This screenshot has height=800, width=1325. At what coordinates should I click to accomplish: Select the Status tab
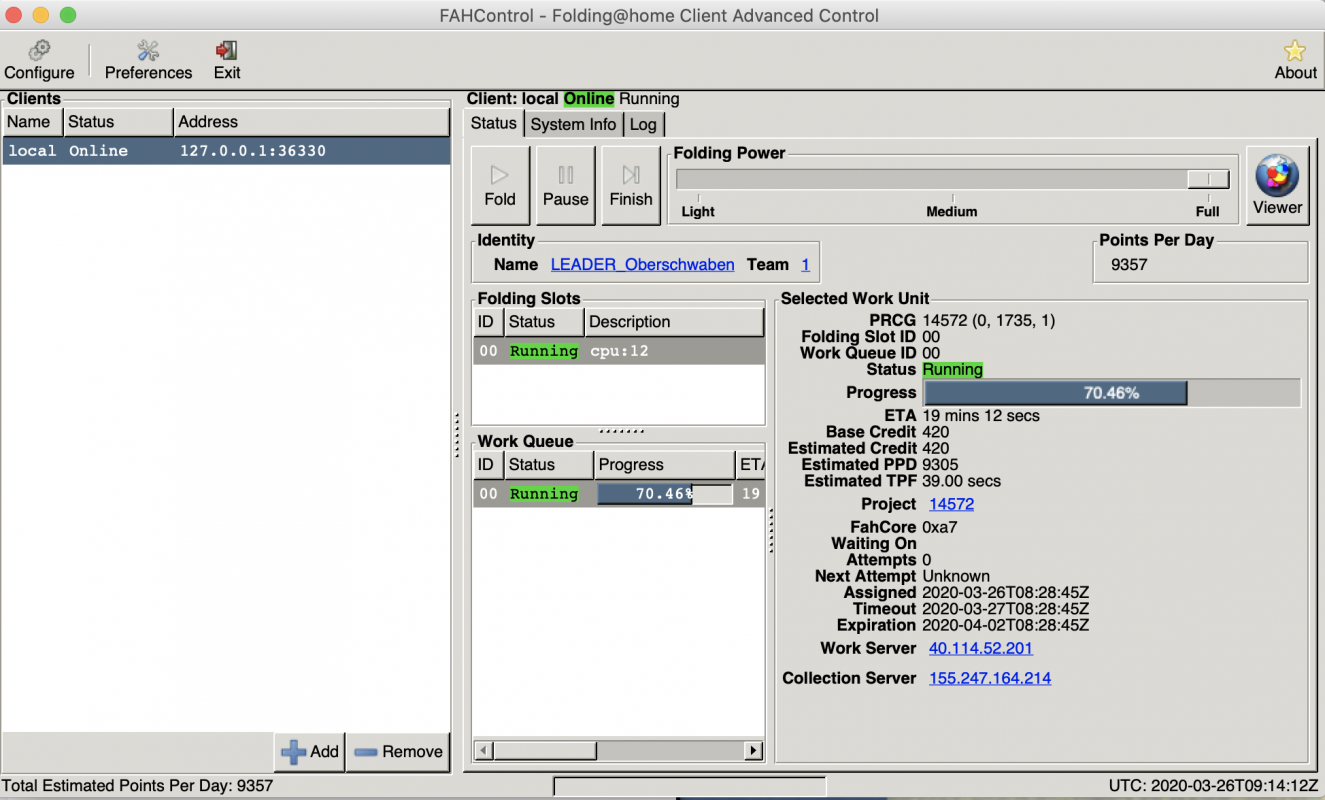[x=493, y=123]
